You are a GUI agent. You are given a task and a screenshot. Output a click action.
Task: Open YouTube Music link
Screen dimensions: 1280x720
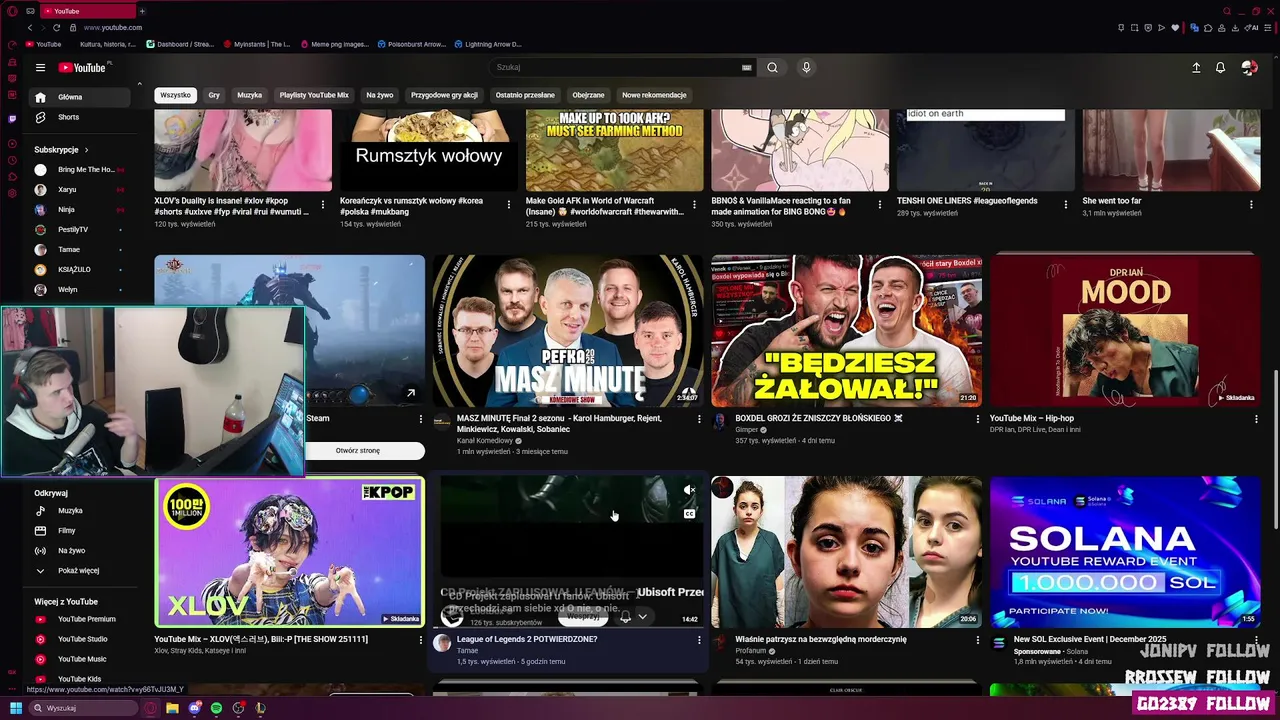click(x=80, y=659)
